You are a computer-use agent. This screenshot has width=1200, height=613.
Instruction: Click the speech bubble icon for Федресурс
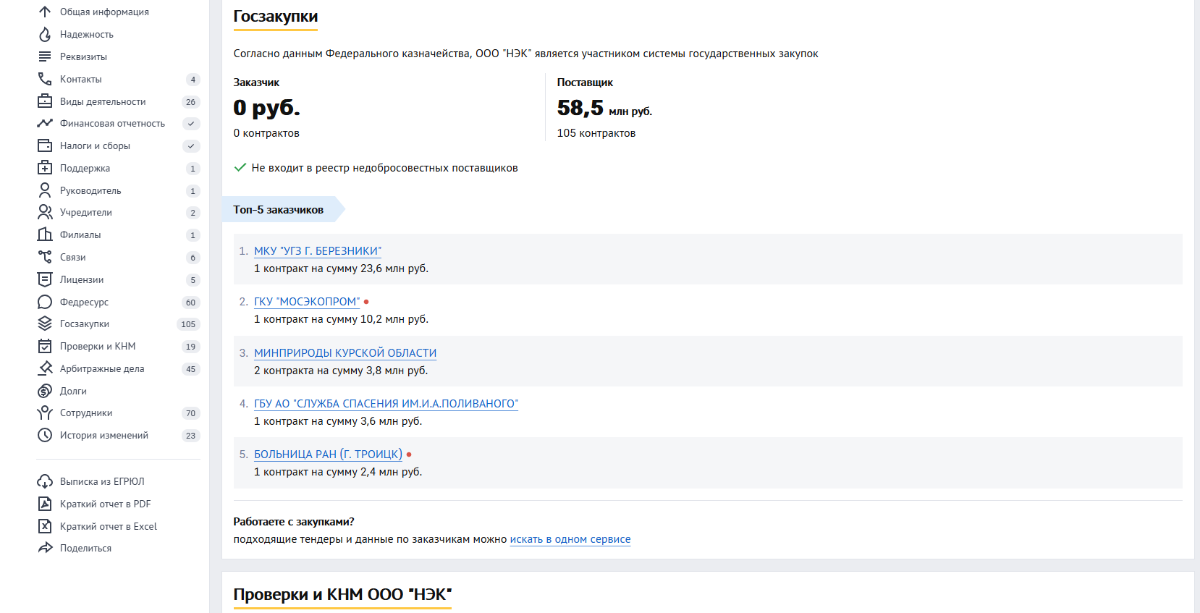[44, 302]
